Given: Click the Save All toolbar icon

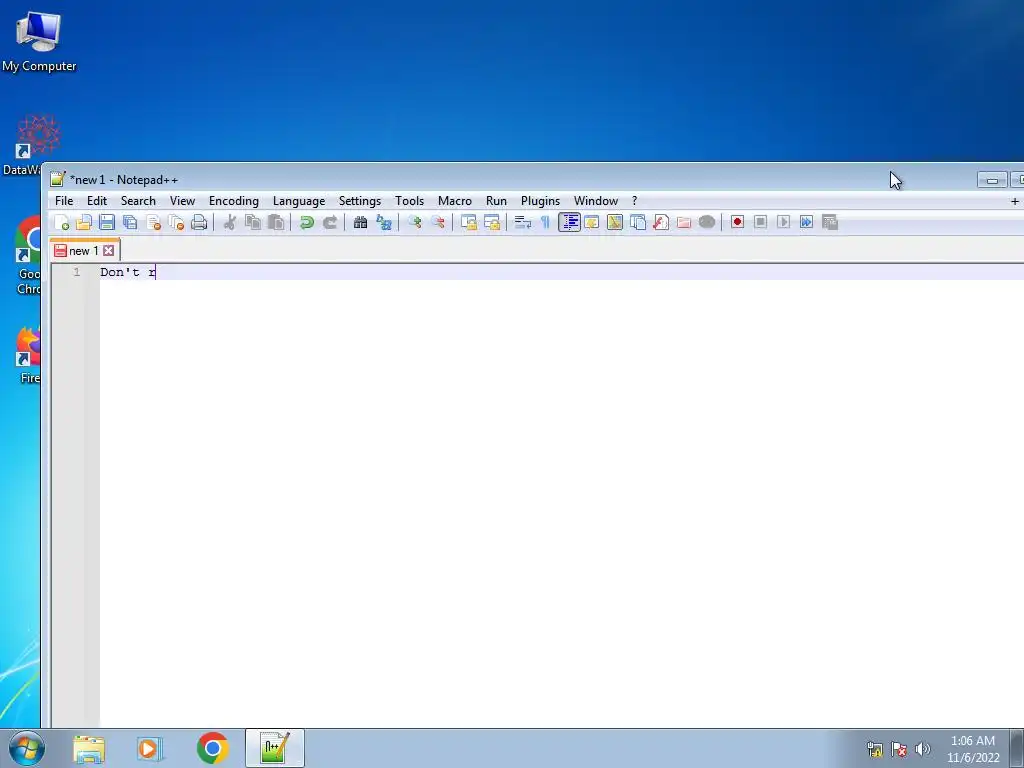Looking at the screenshot, I should pos(130,222).
